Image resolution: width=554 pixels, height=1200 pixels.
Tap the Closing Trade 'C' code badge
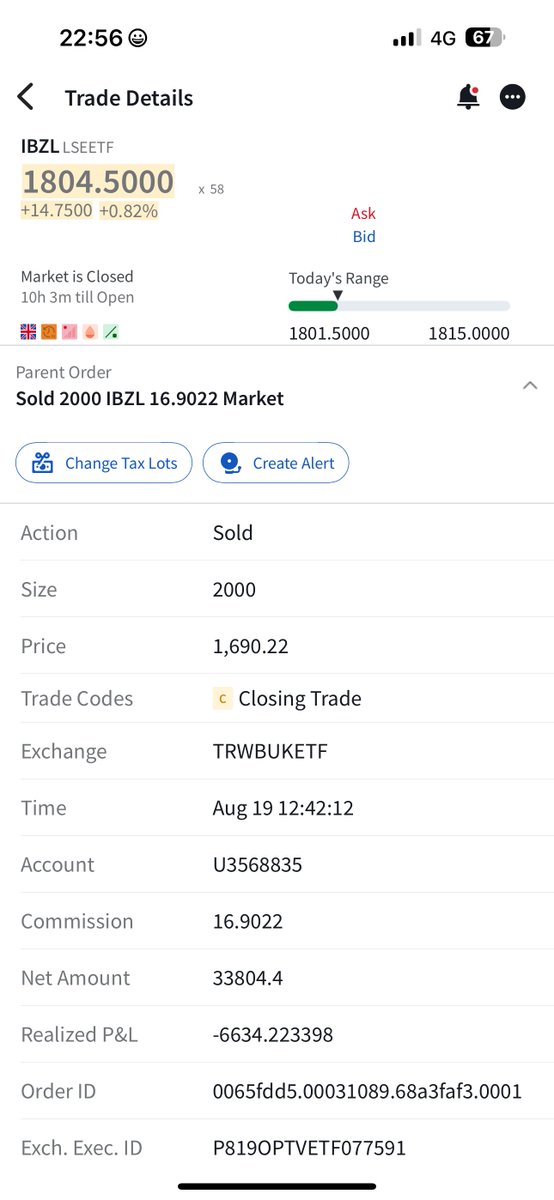(222, 699)
